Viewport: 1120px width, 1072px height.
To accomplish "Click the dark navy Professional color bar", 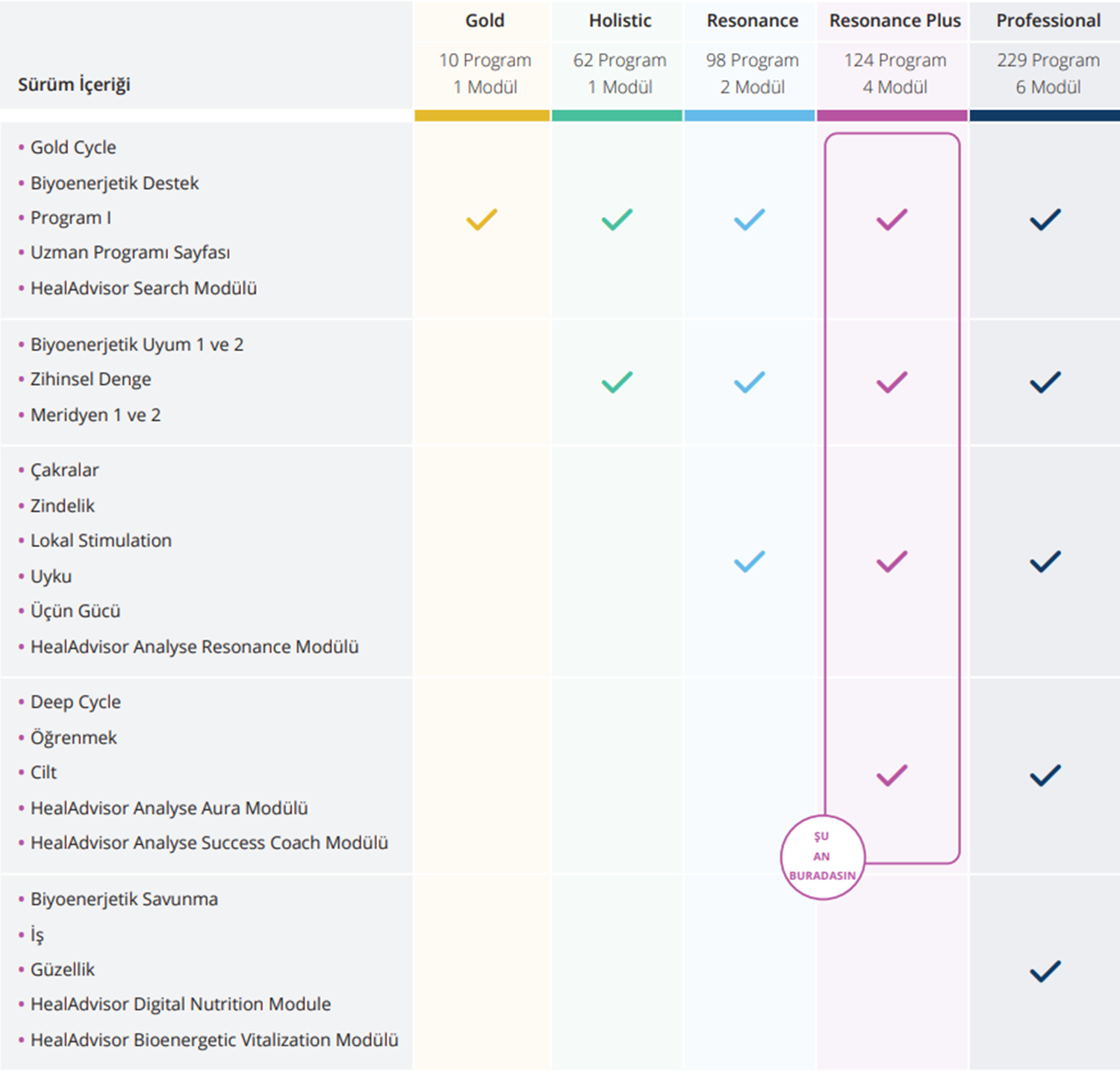I will 1044,116.
